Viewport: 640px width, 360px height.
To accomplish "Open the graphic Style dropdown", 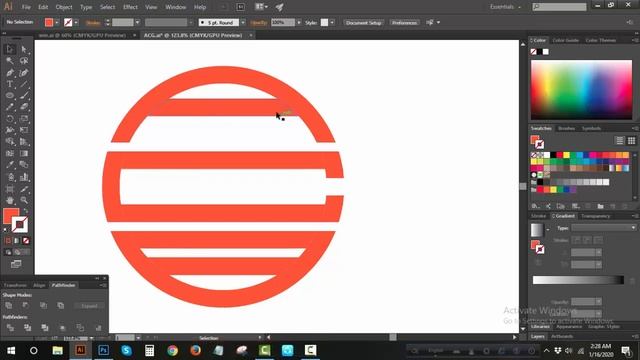I will click(332, 22).
